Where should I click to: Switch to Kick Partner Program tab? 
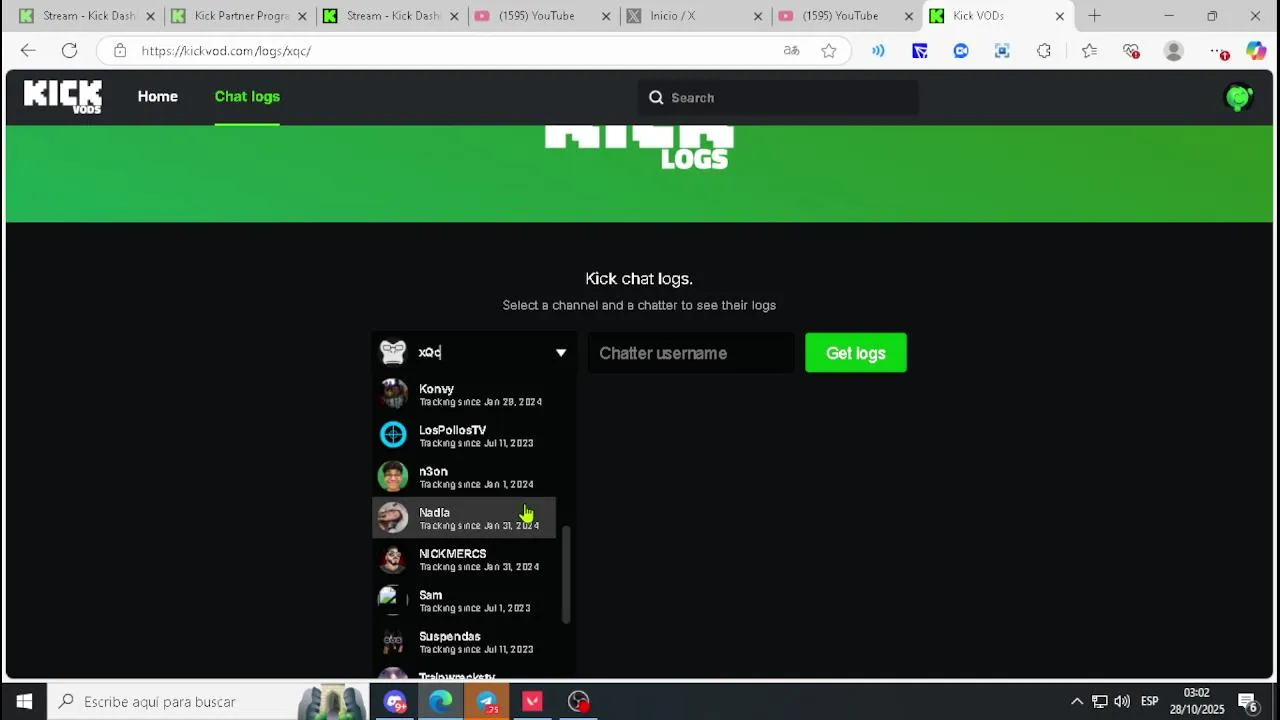pyautogui.click(x=239, y=16)
